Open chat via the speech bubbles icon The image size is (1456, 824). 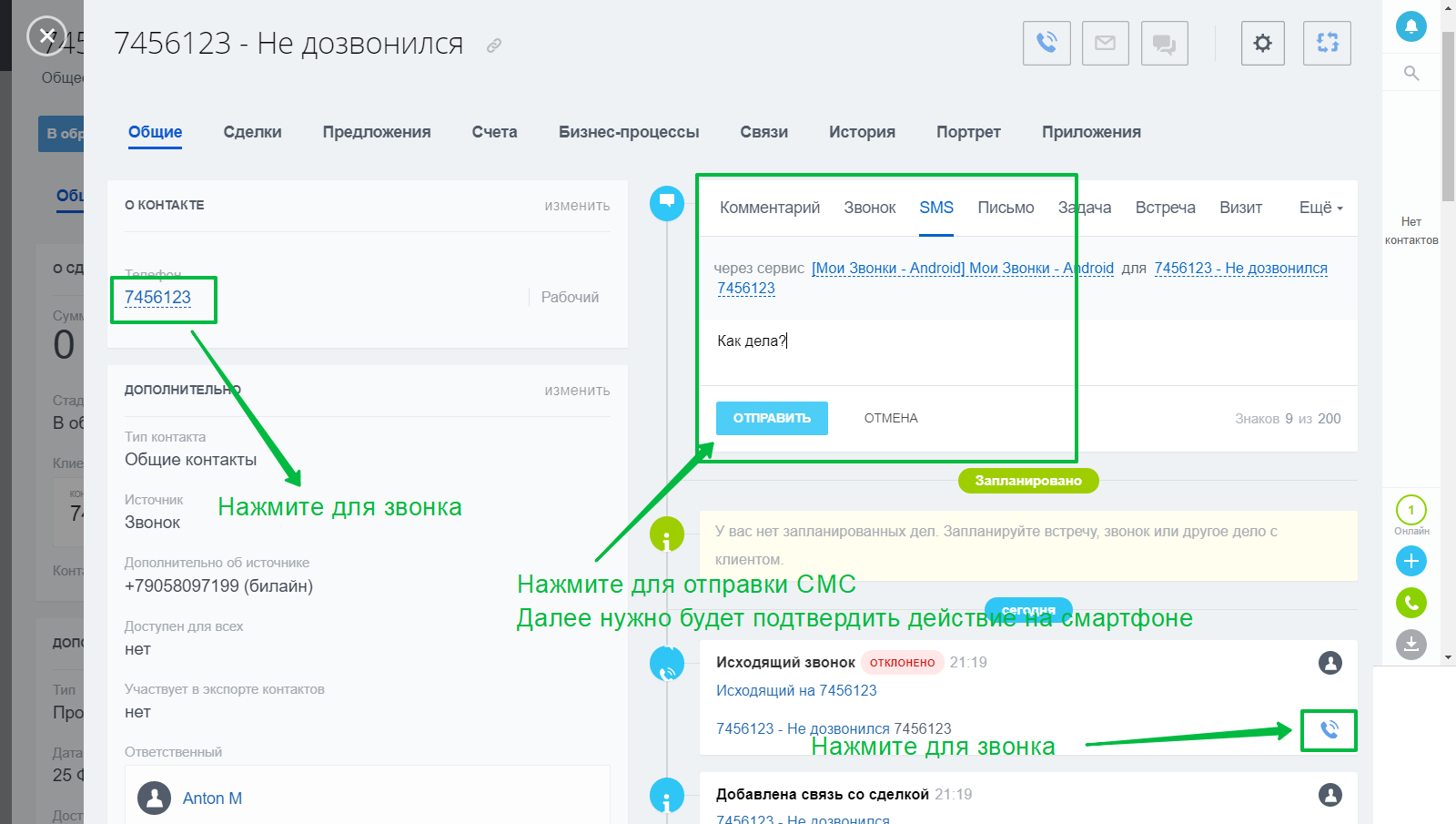[x=1164, y=43]
